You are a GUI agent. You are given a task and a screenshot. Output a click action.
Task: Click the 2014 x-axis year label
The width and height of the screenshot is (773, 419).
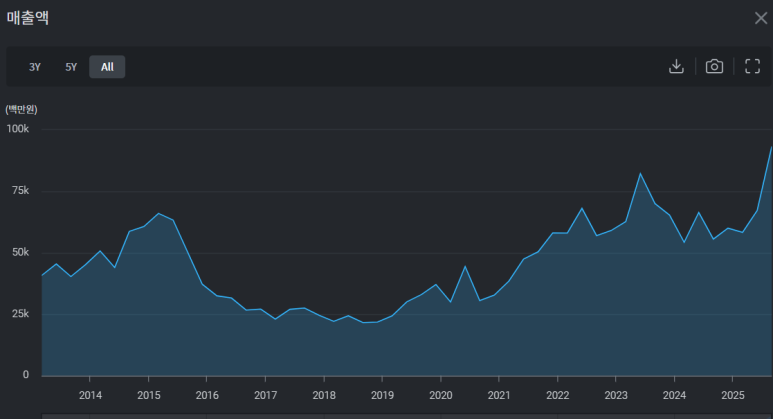(x=90, y=395)
